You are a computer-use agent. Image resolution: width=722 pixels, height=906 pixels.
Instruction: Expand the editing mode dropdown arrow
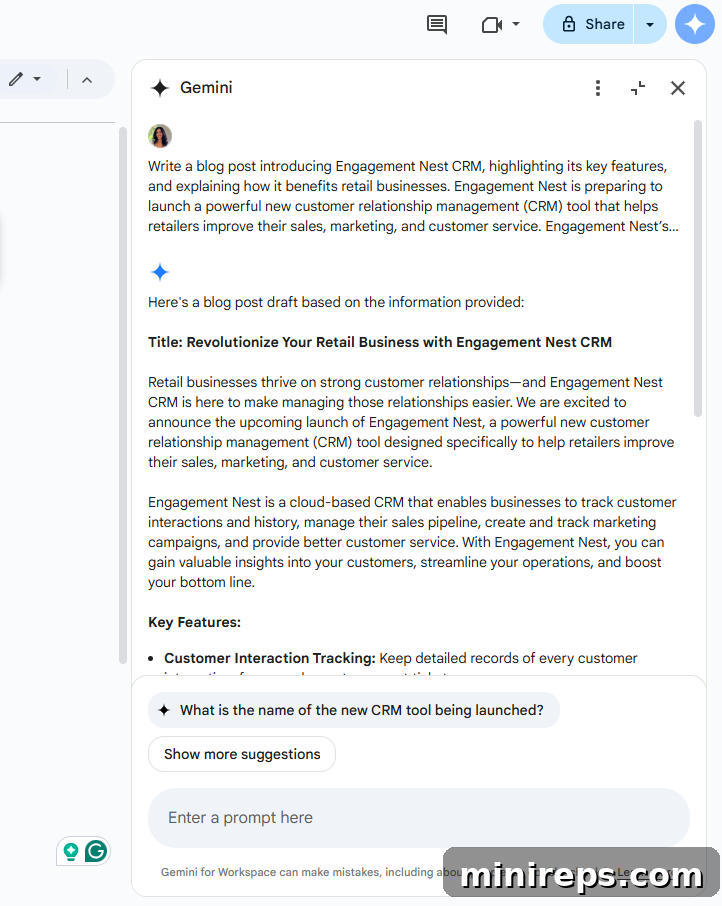37,79
